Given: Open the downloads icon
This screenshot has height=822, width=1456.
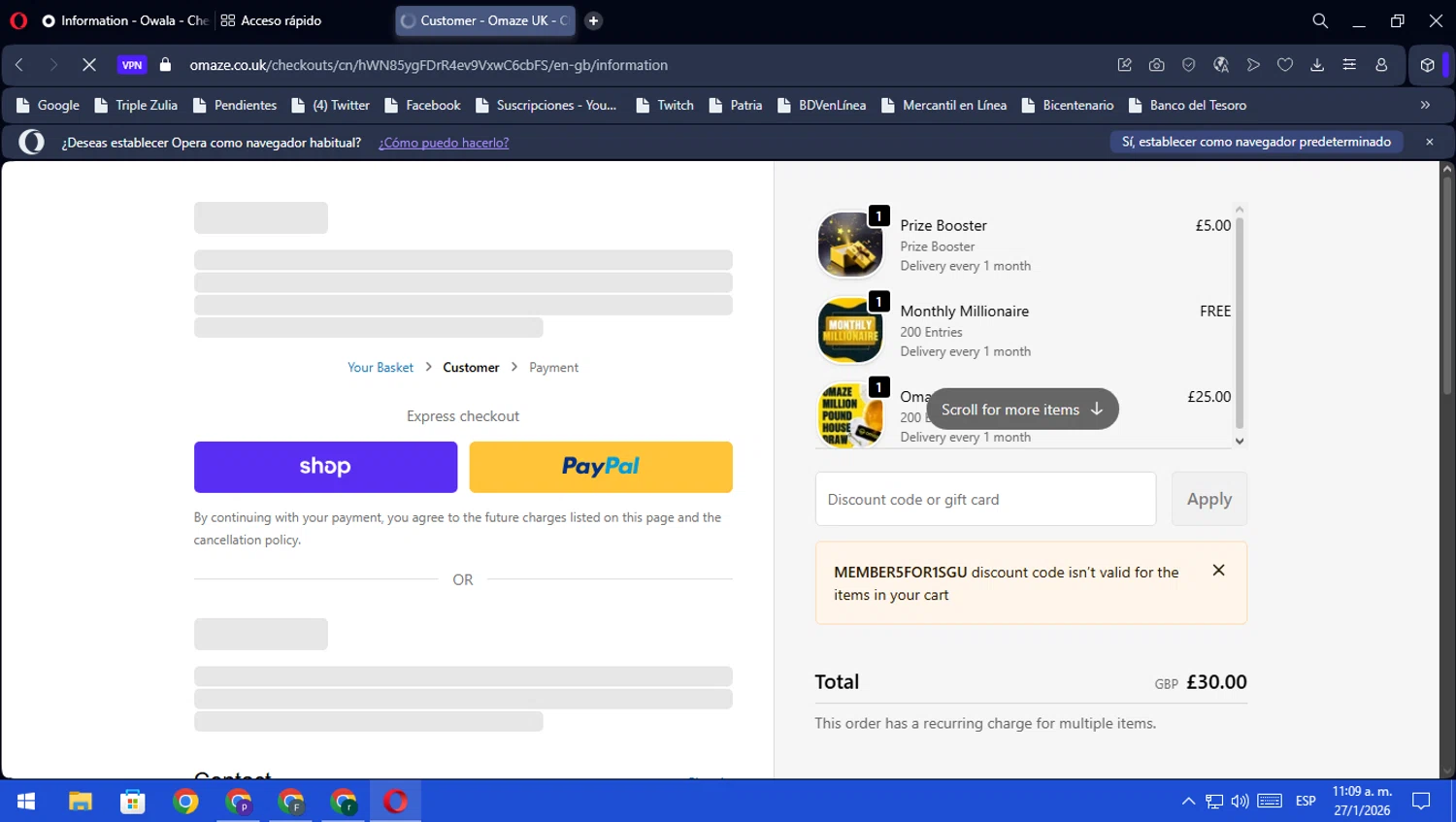Looking at the screenshot, I should [1317, 65].
